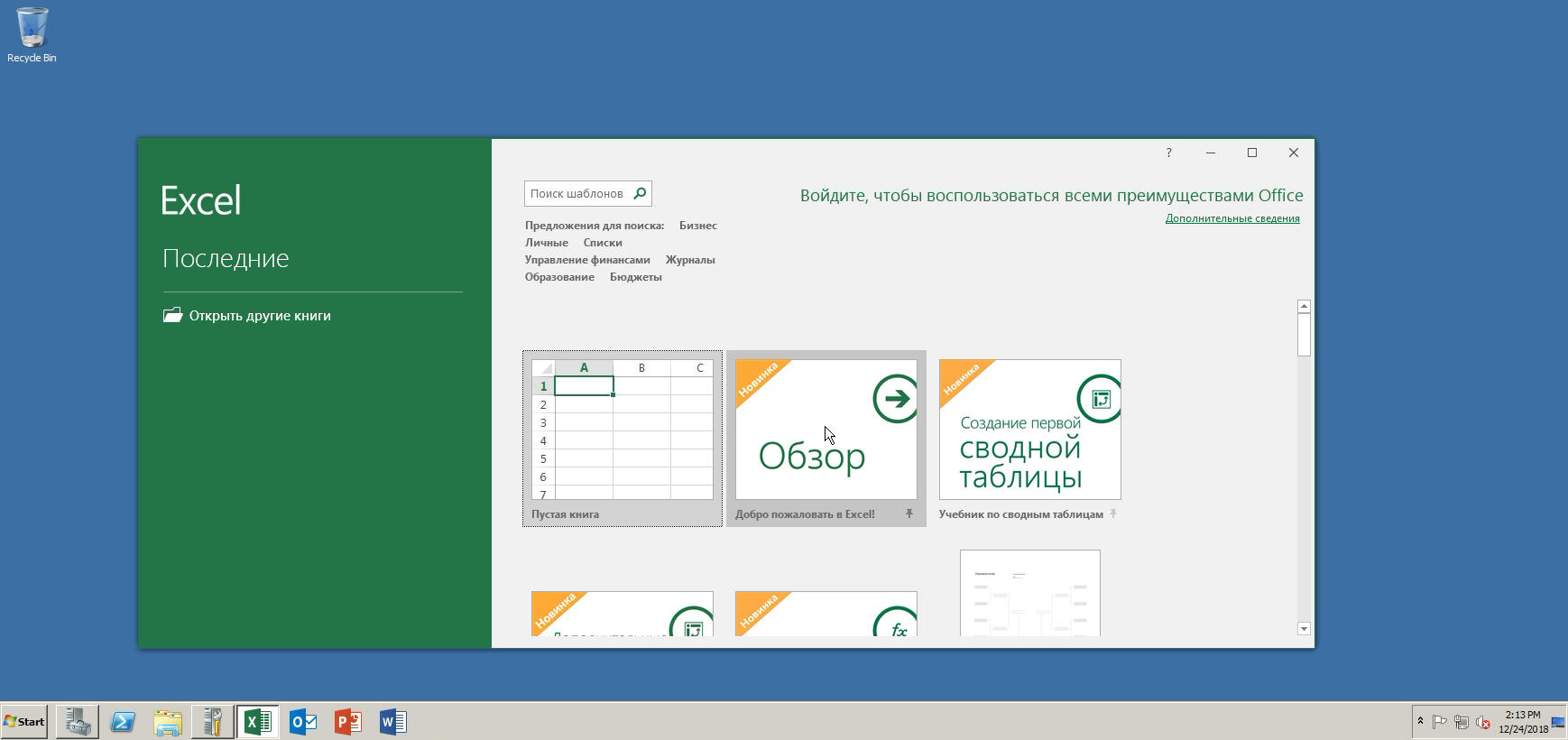Screen dimensions: 1568x740
Task: Open PowerShell from the taskbar
Action: (x=123, y=722)
